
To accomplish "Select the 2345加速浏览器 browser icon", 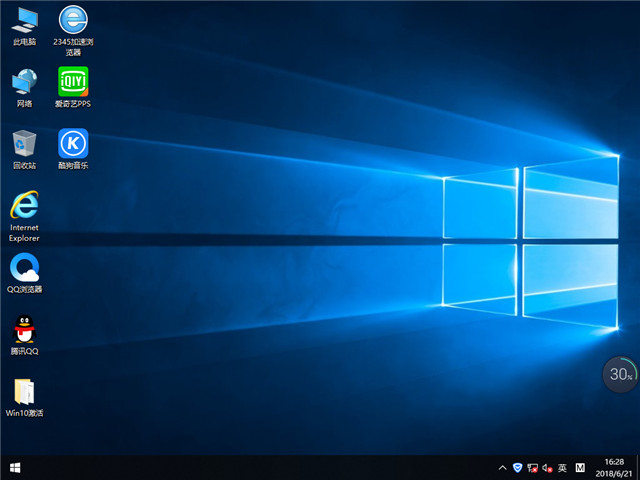I will (73, 30).
